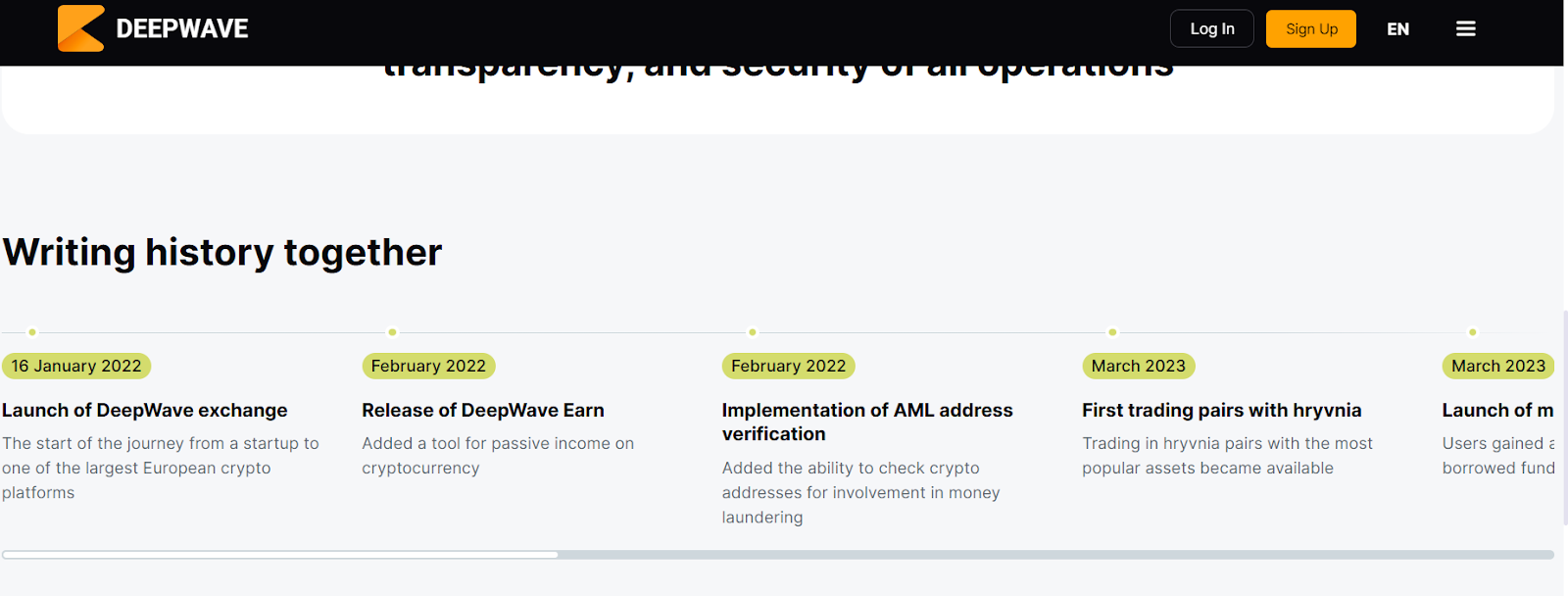Click timeline dot above Release of DeepWave Earn
The height and width of the screenshot is (596, 1568).
pos(392,332)
